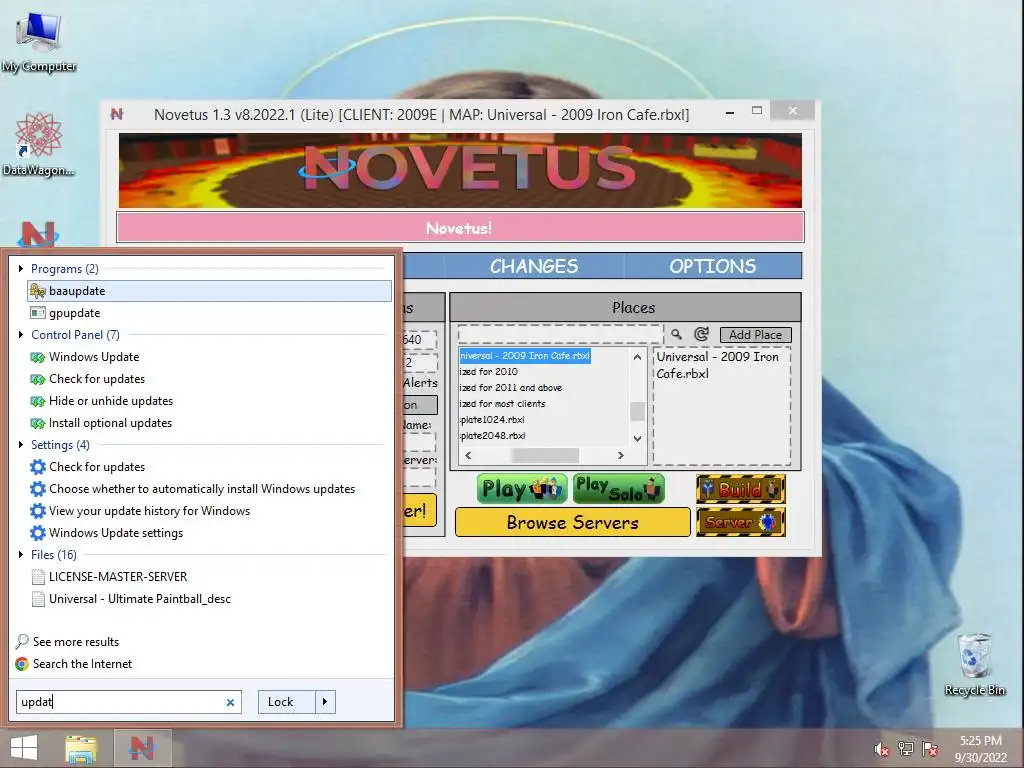Click the Add Place button
The image size is (1024, 768).
(756, 334)
